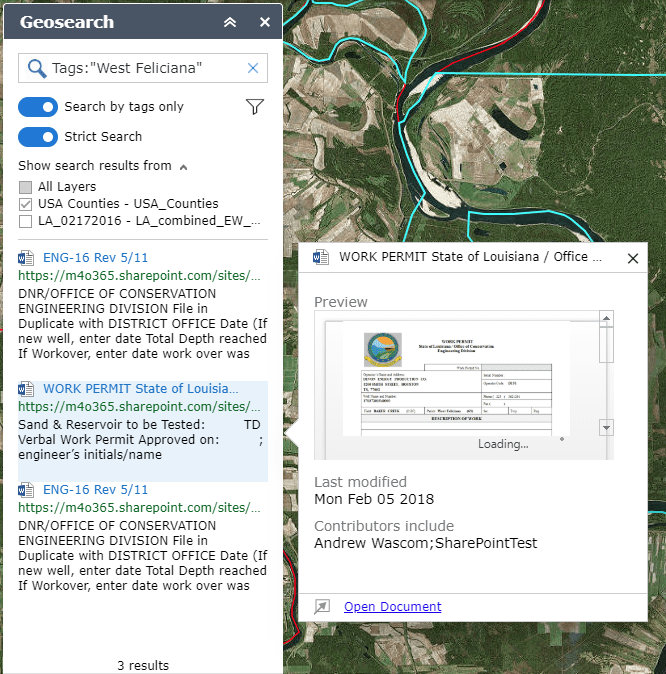
Task: Click the open-document arrow icon
Action: pyautogui.click(x=322, y=607)
